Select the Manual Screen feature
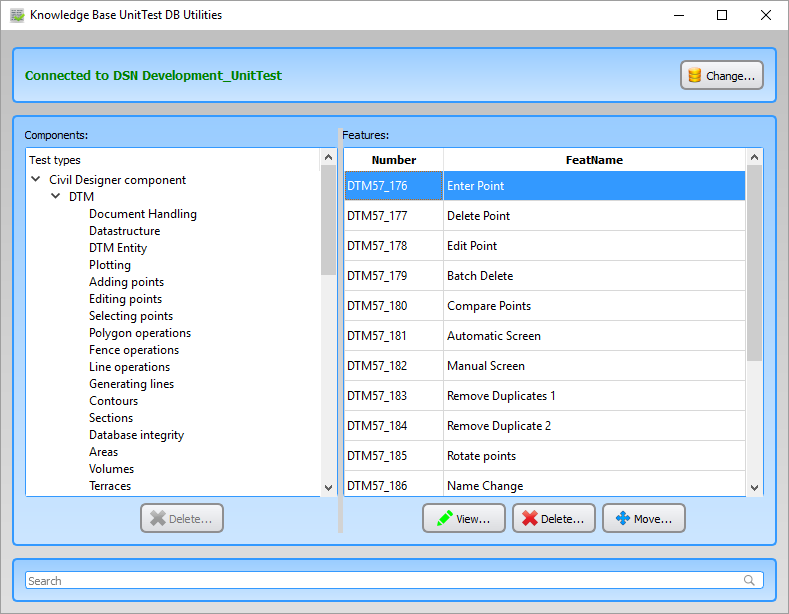Screen dimensions: 789x614 pos(544,366)
